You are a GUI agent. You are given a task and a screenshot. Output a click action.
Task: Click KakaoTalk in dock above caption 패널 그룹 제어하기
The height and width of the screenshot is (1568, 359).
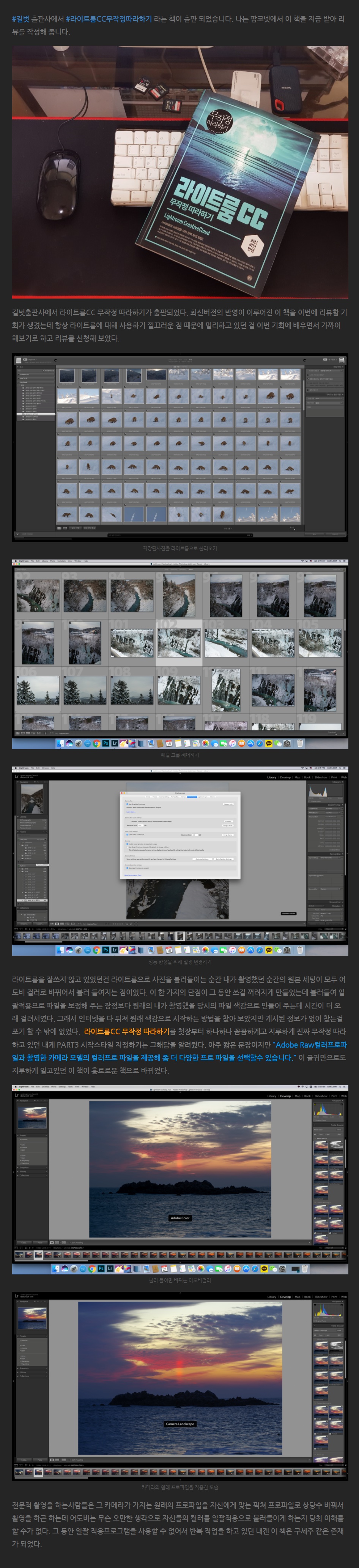pyautogui.click(x=268, y=743)
